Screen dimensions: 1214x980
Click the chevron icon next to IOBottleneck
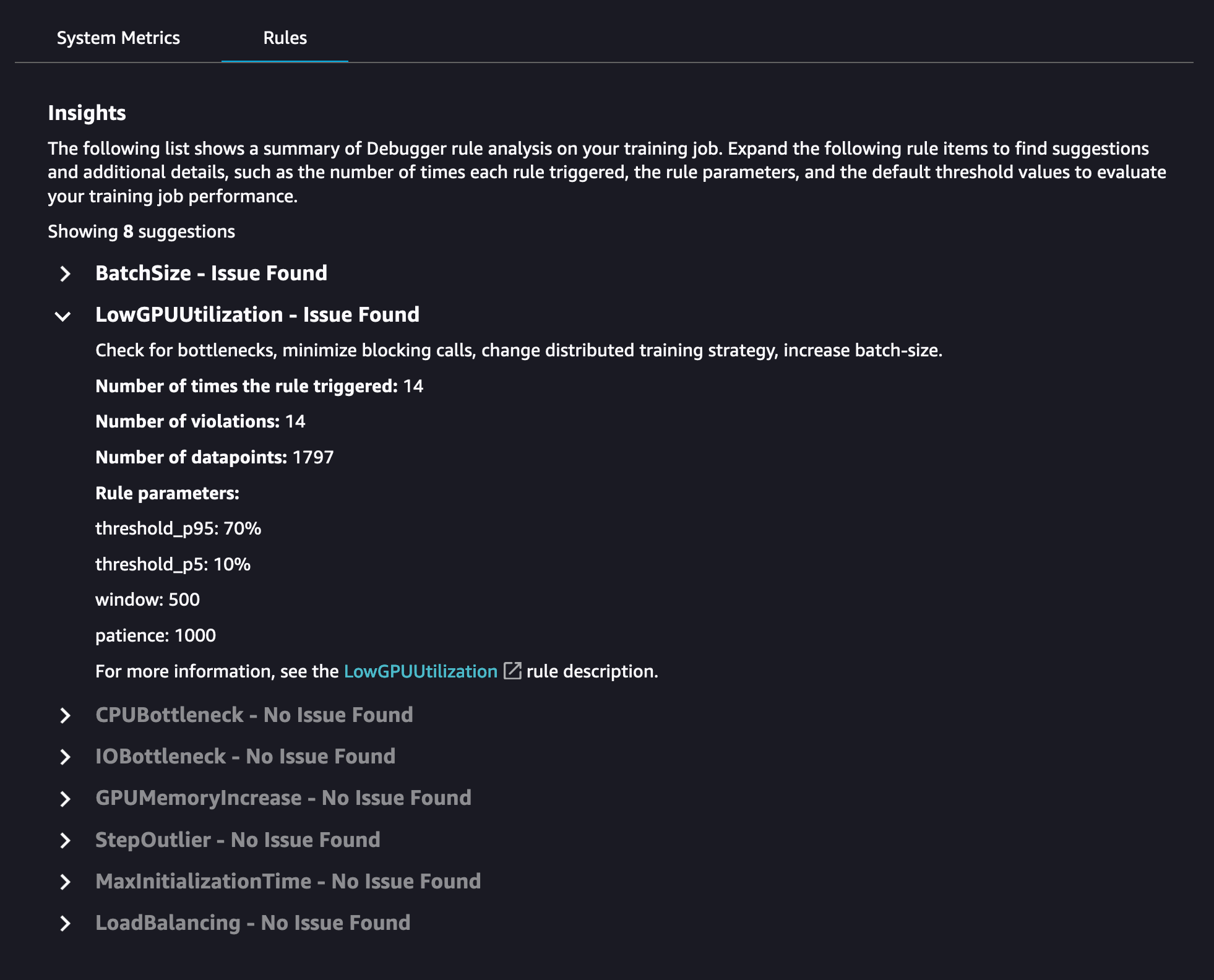[65, 757]
